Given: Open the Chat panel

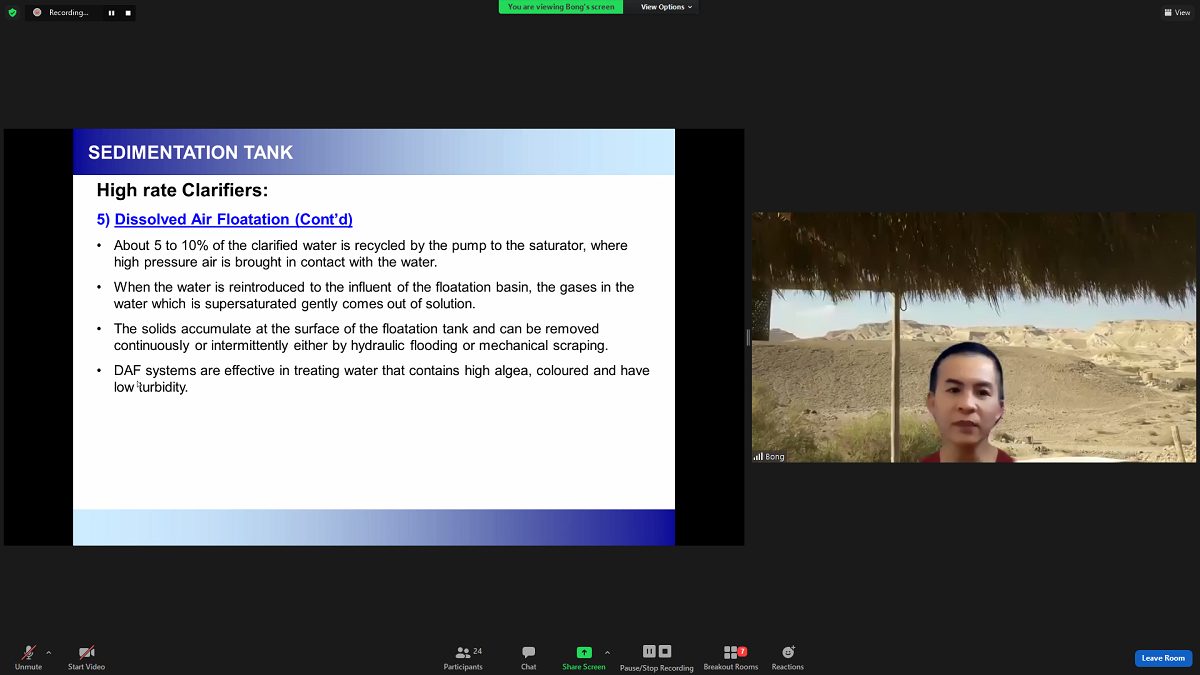Looking at the screenshot, I should (x=528, y=657).
